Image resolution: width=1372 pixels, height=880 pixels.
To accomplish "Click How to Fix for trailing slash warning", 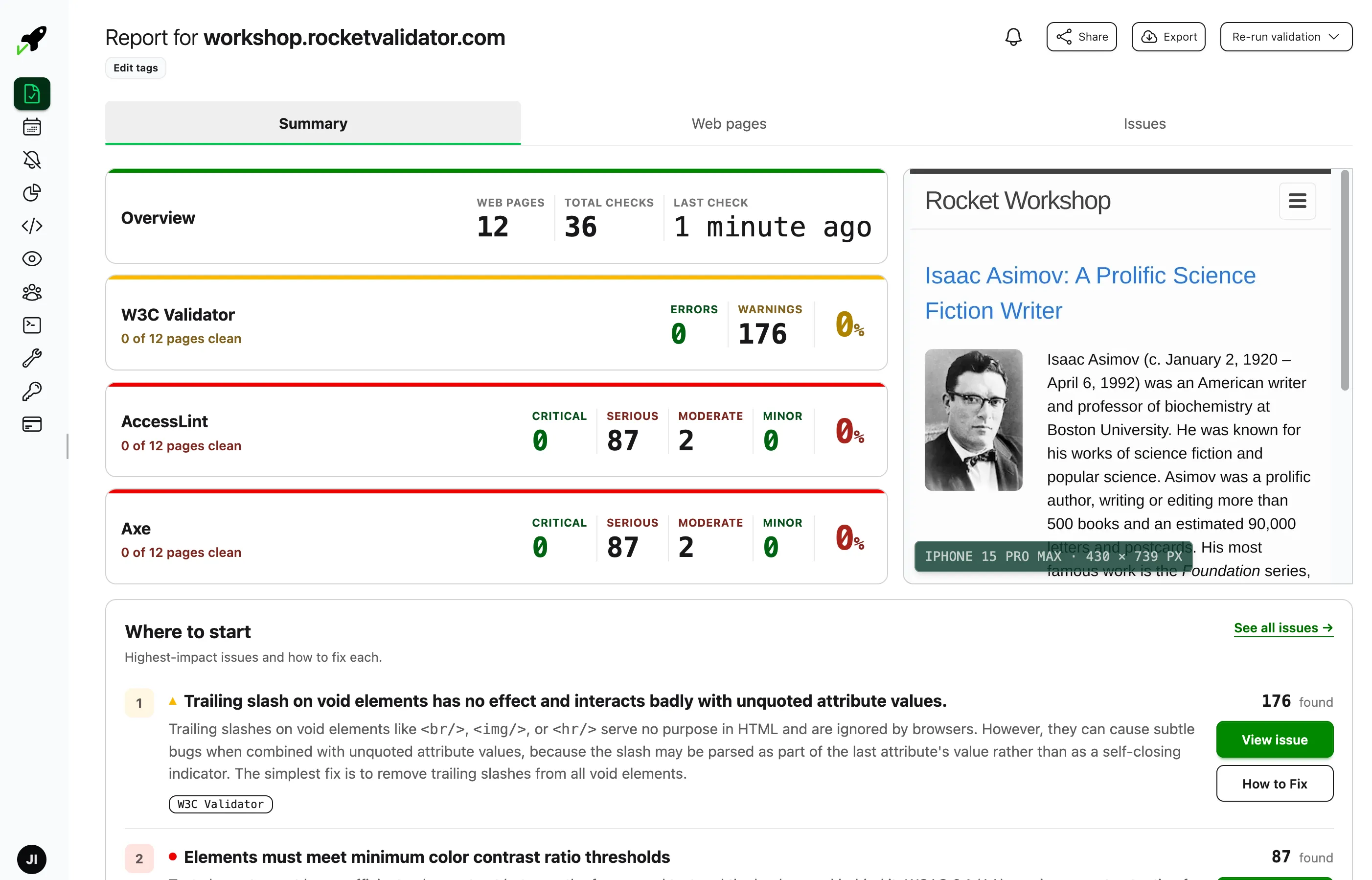I will (1274, 784).
